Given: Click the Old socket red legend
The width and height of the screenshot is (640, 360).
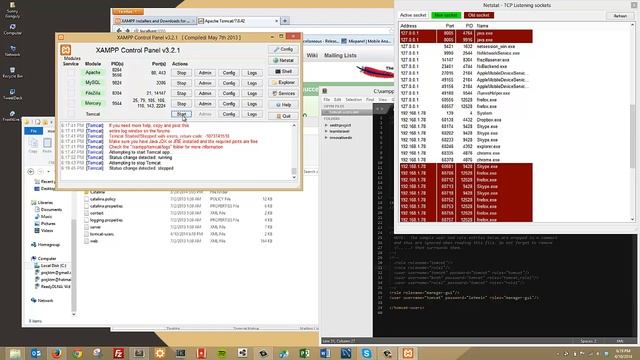Looking at the screenshot, I should [x=478, y=15].
